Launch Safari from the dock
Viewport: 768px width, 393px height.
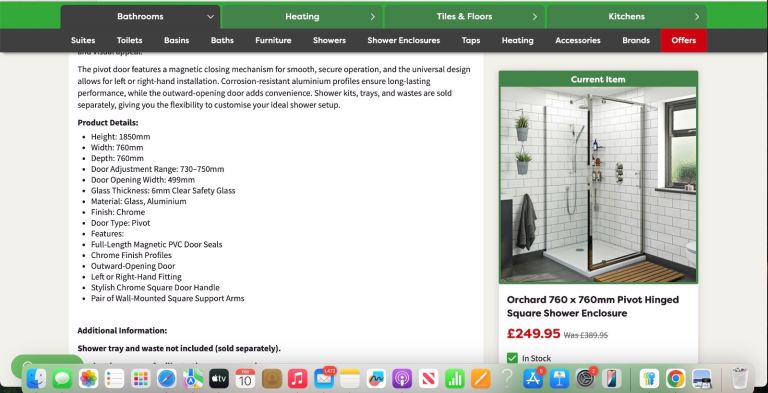(x=167, y=378)
